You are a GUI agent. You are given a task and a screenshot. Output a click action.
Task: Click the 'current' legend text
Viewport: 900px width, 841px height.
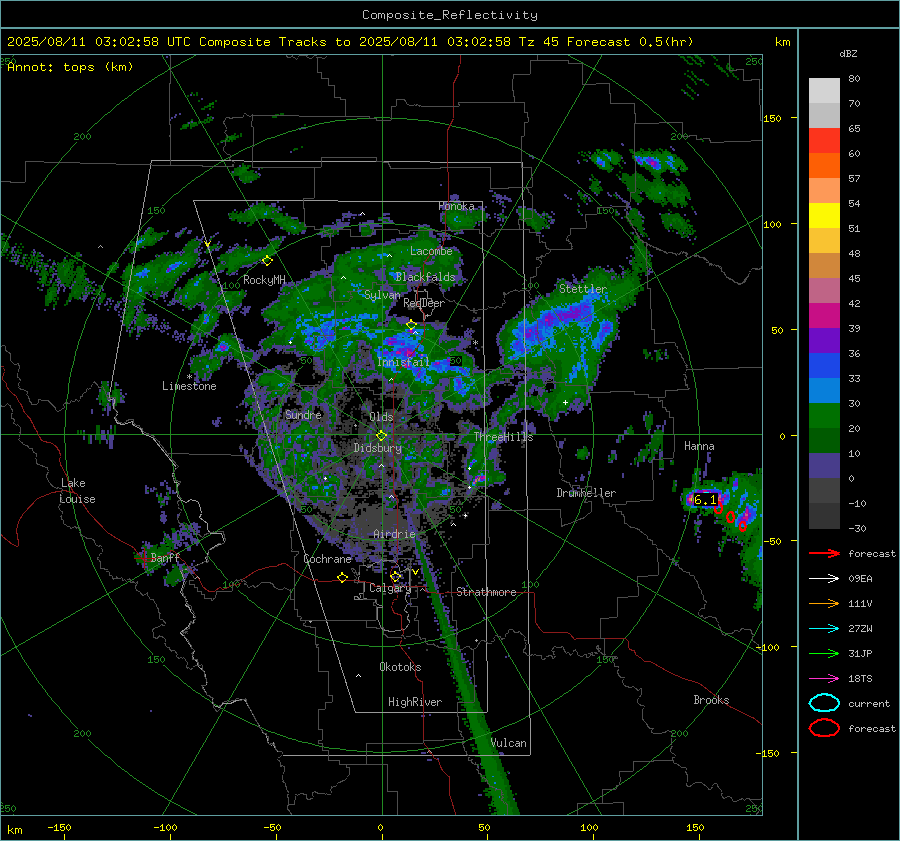click(869, 703)
